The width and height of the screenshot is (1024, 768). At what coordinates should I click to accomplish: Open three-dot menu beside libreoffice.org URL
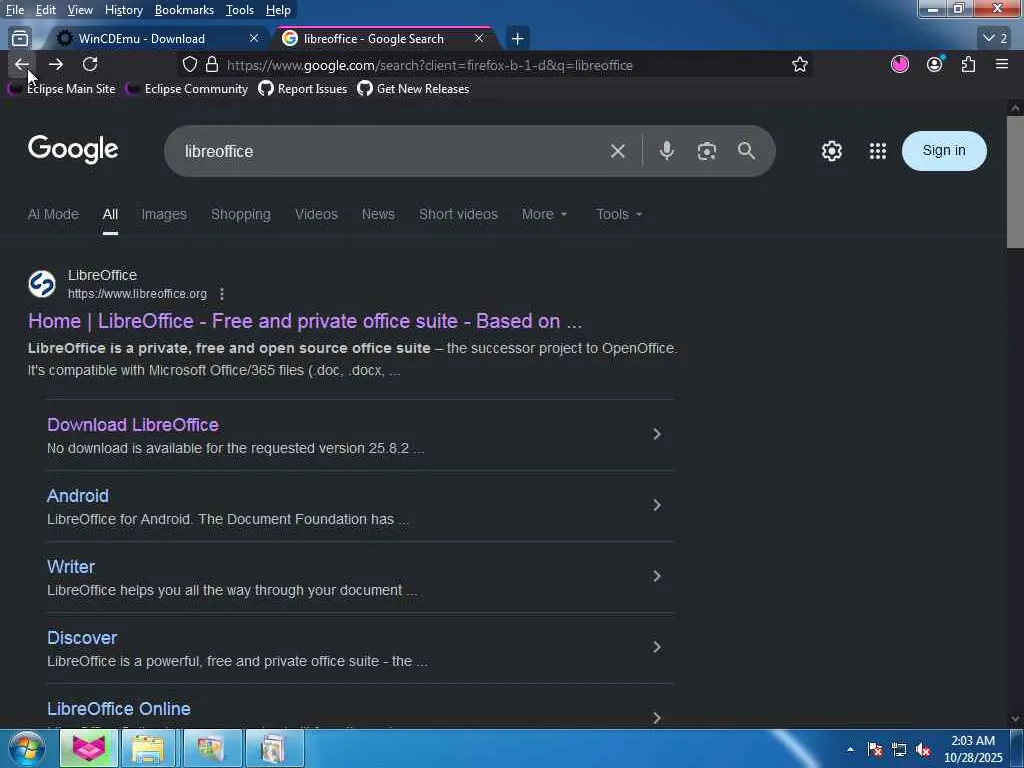pos(222,294)
